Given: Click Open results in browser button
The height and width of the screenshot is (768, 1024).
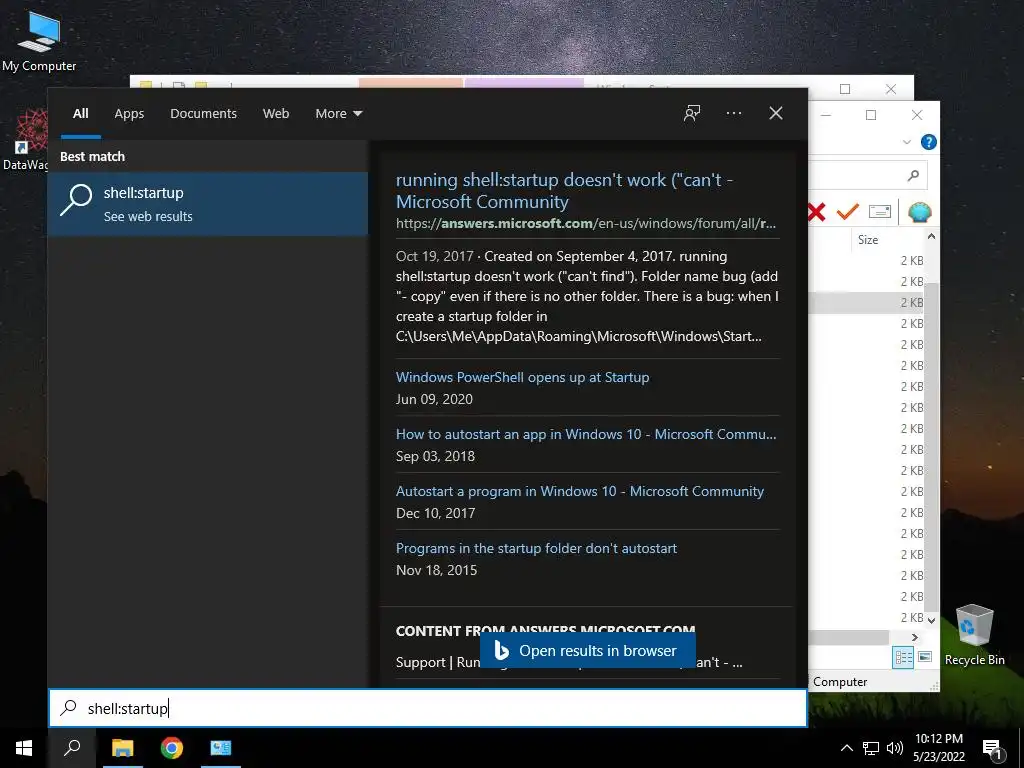Looking at the screenshot, I should pos(588,650).
